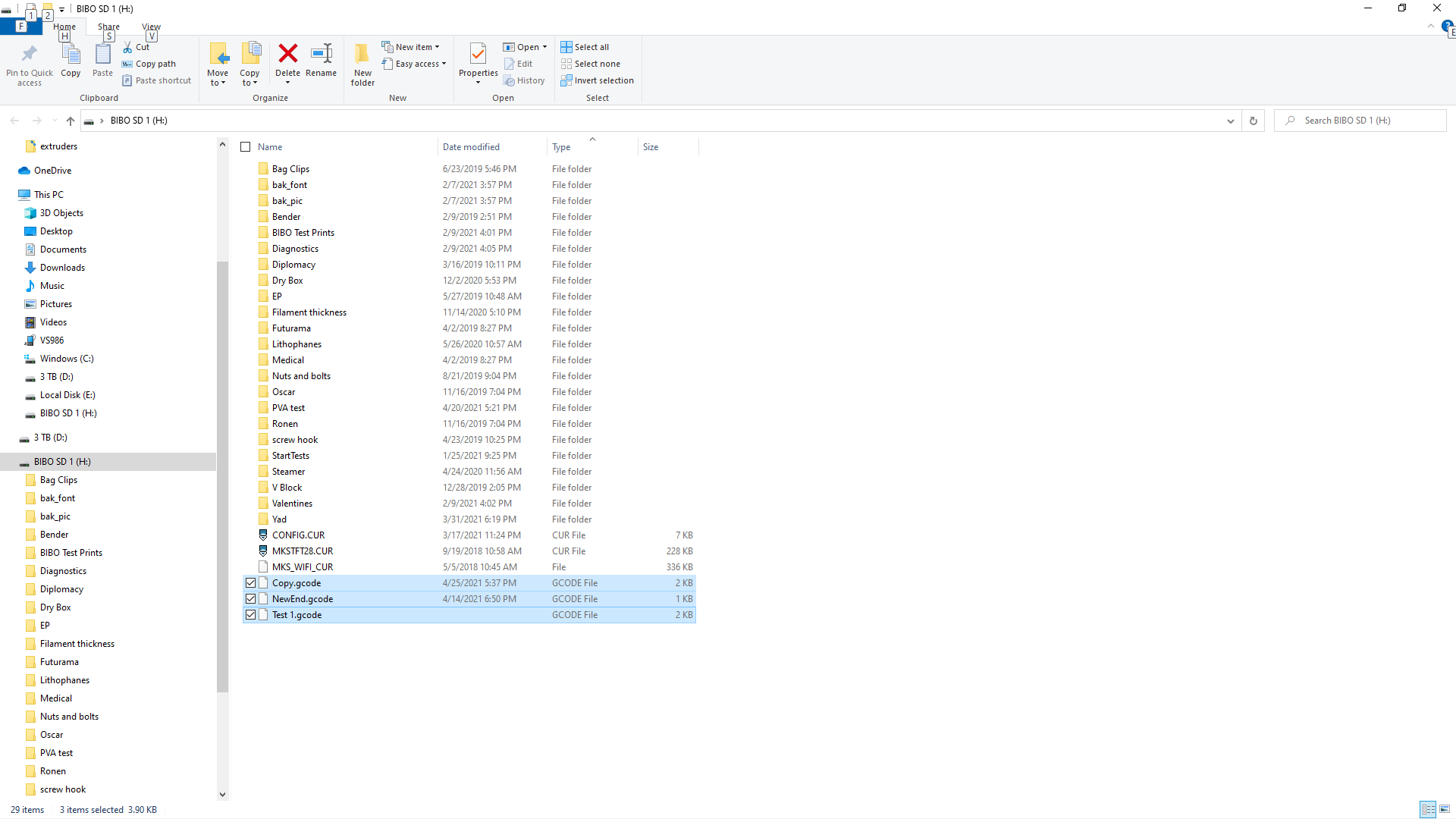Check the select-all box beside Name header

point(246,146)
